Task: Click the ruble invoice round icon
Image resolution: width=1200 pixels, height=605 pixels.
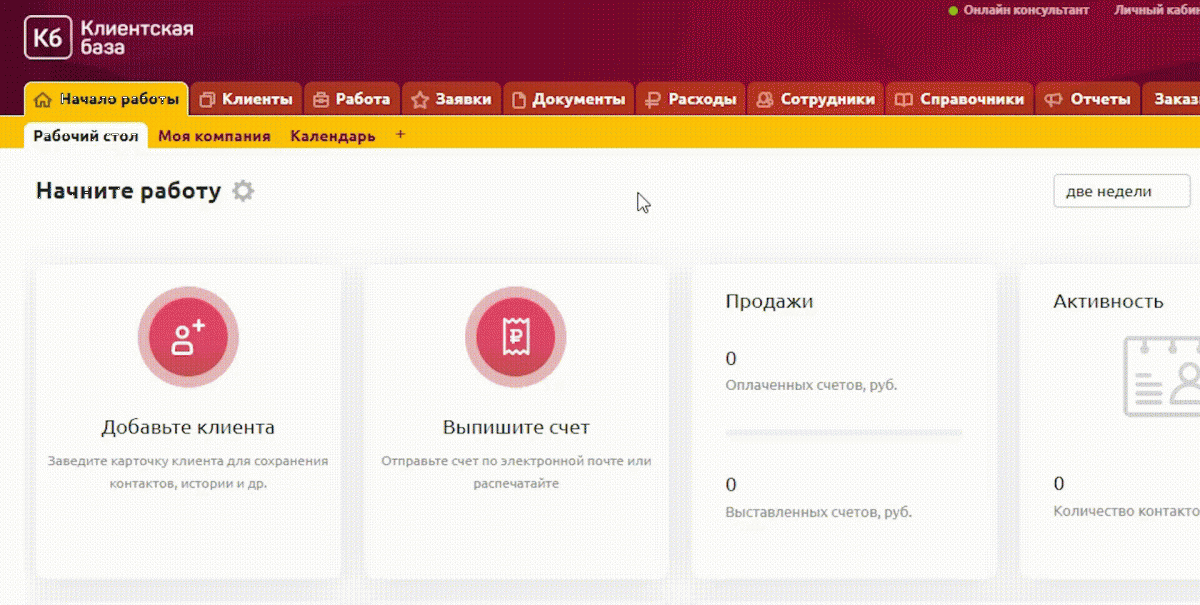Action: pyautogui.click(x=516, y=337)
